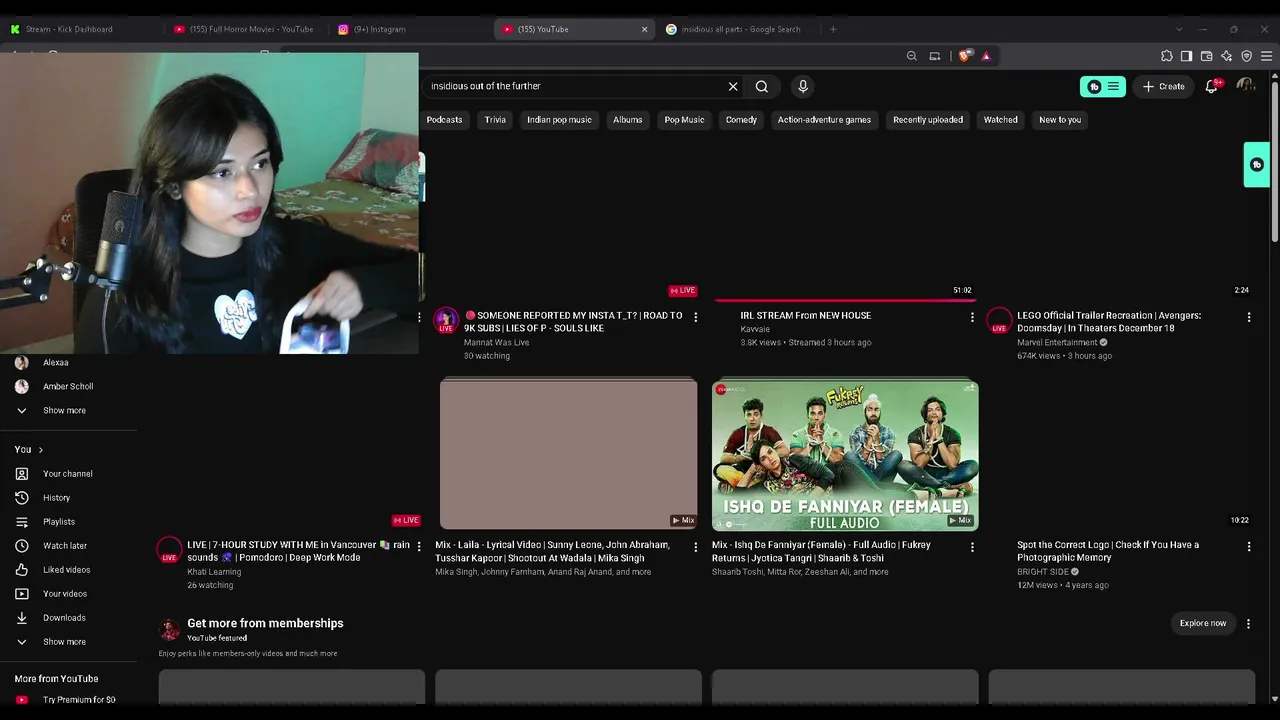
Task: Switch to Full Horror Movies - YouTube tab
Action: pyautogui.click(x=246, y=29)
